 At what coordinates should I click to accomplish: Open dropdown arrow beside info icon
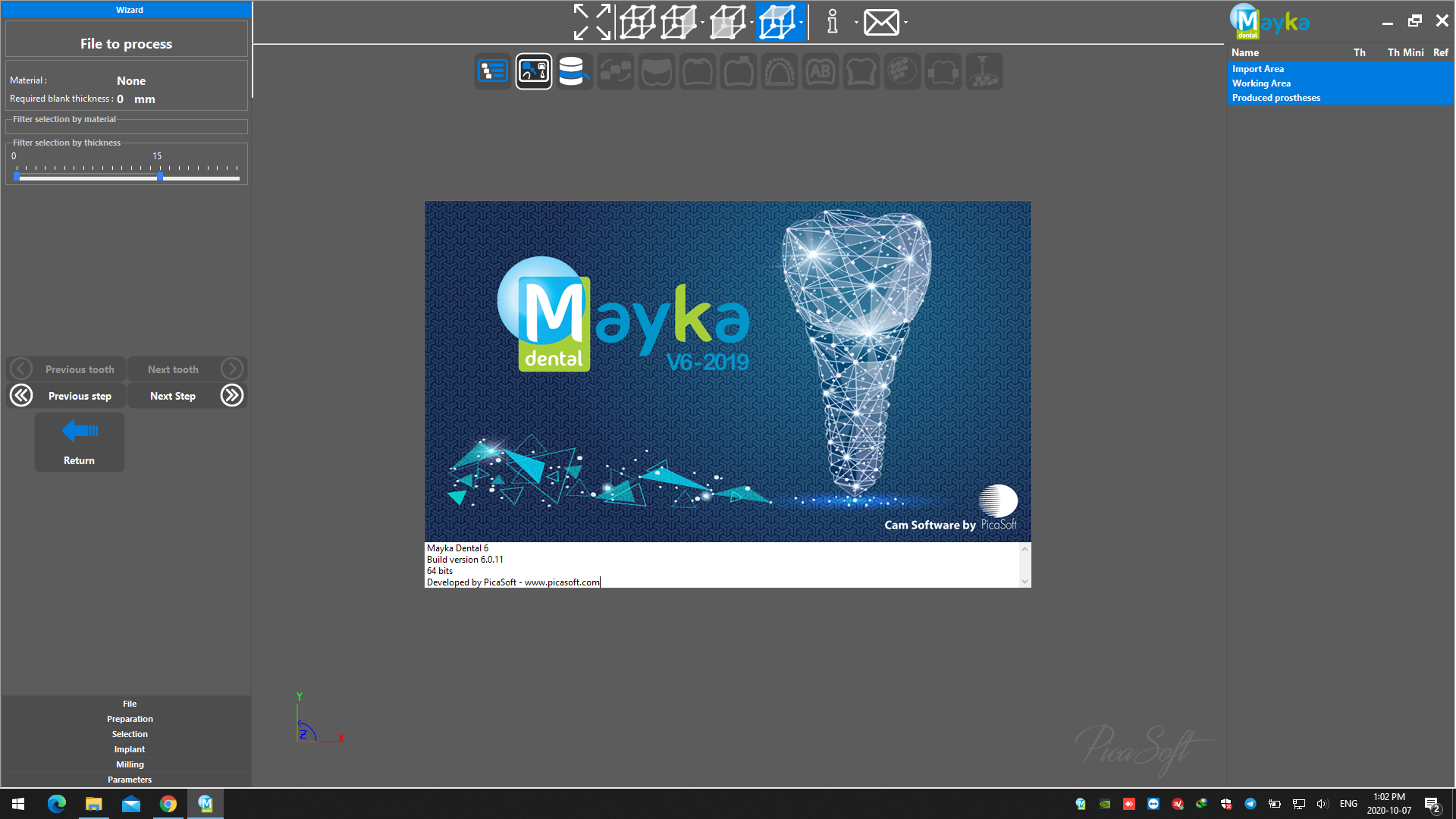pyautogui.click(x=856, y=22)
